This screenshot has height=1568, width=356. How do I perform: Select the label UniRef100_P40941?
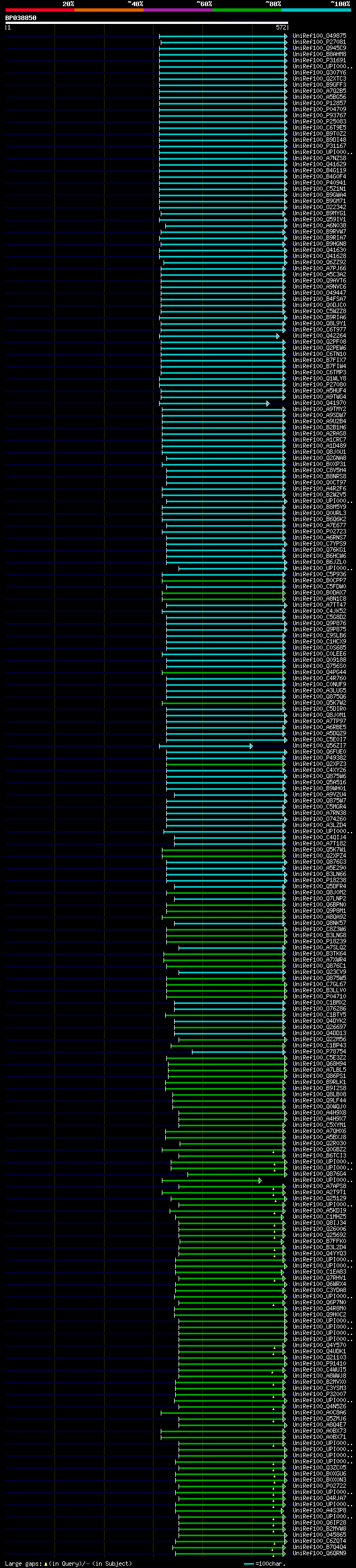(x=319, y=182)
